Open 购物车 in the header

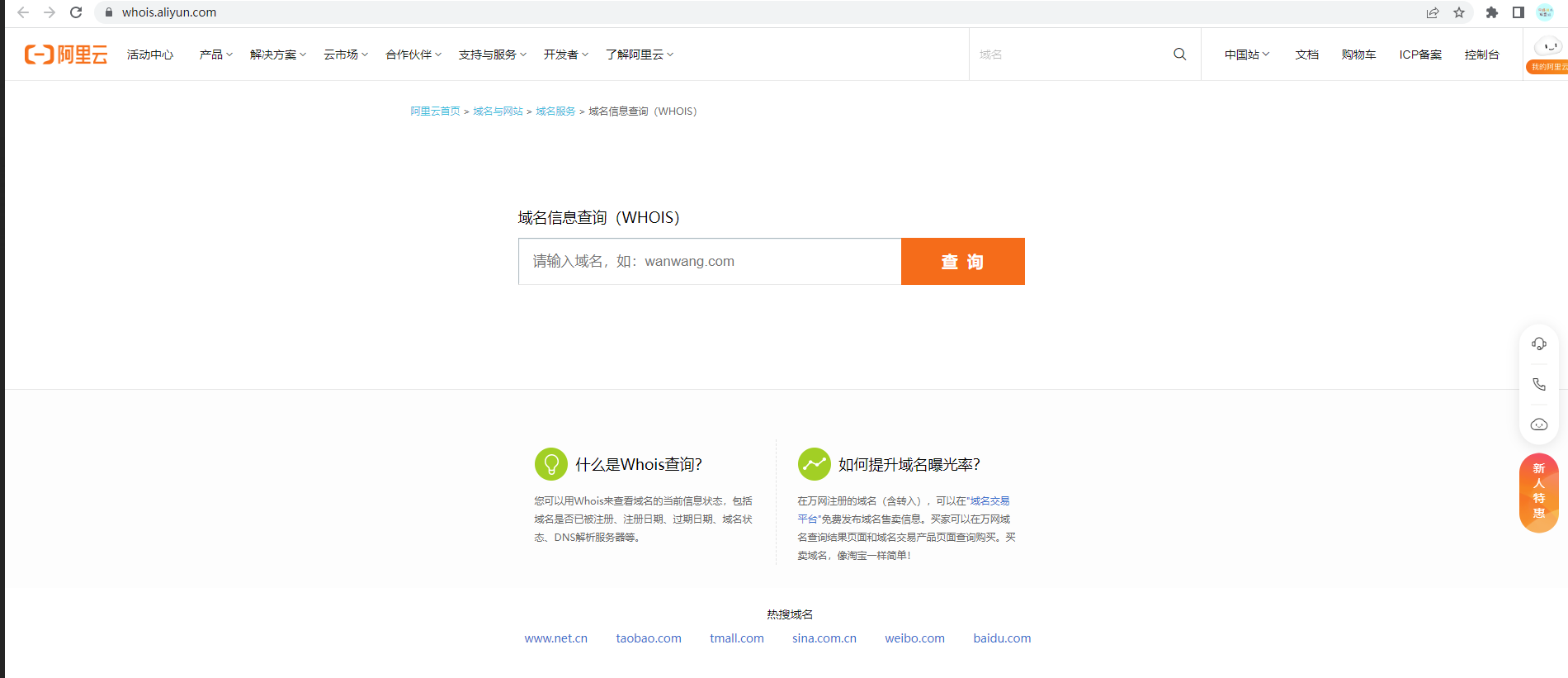click(x=1358, y=55)
